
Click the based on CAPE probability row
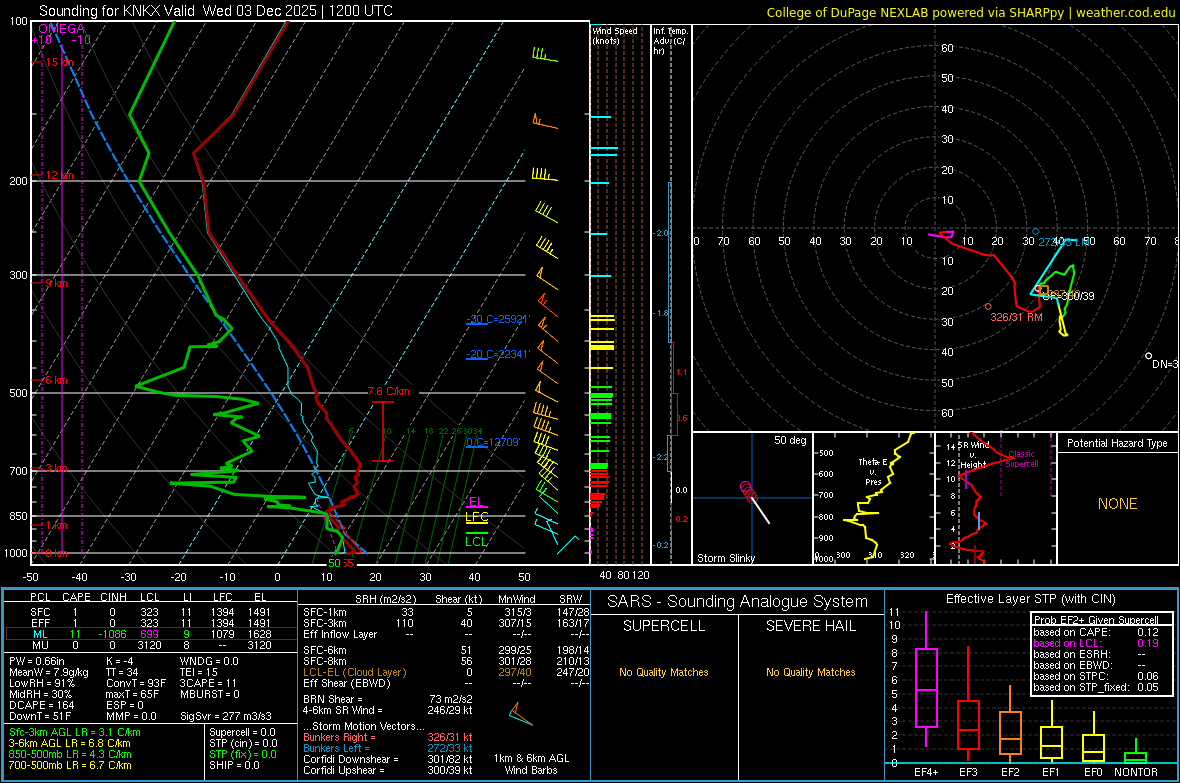tap(1096, 632)
